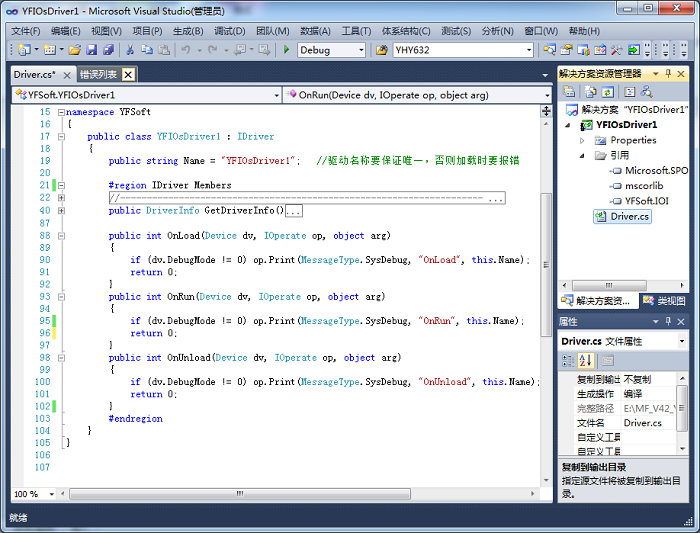Image resolution: width=700 pixels, height=533 pixels.
Task: Open the YHY632 find combo box dropdown
Action: tap(529, 50)
